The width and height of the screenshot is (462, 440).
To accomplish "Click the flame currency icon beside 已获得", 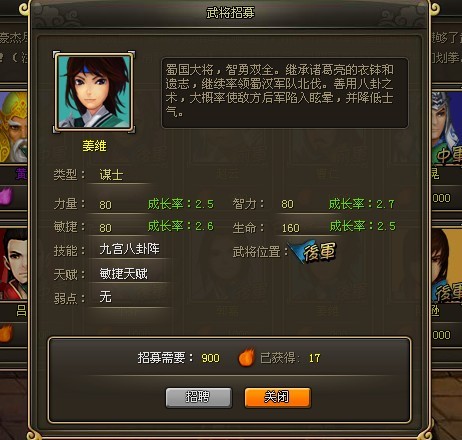I will pos(247,358).
